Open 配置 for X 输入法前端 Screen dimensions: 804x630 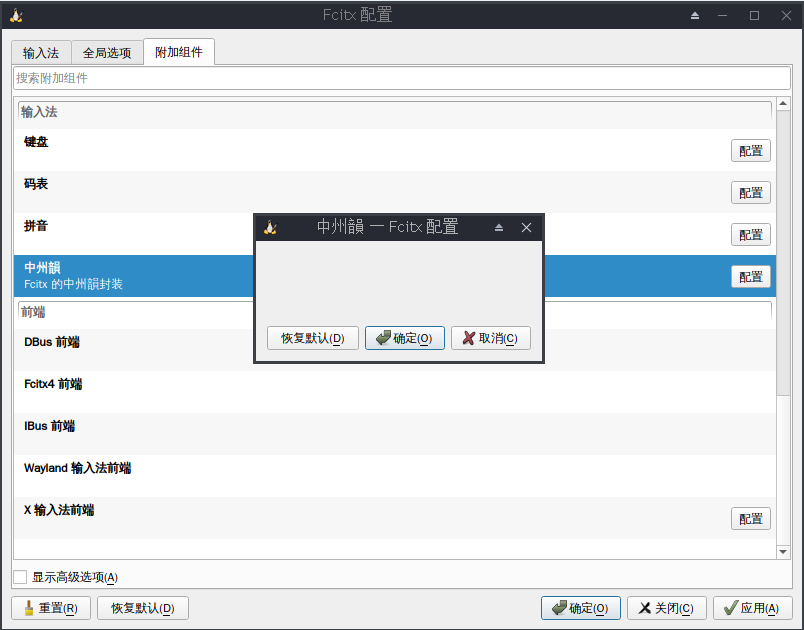point(751,519)
